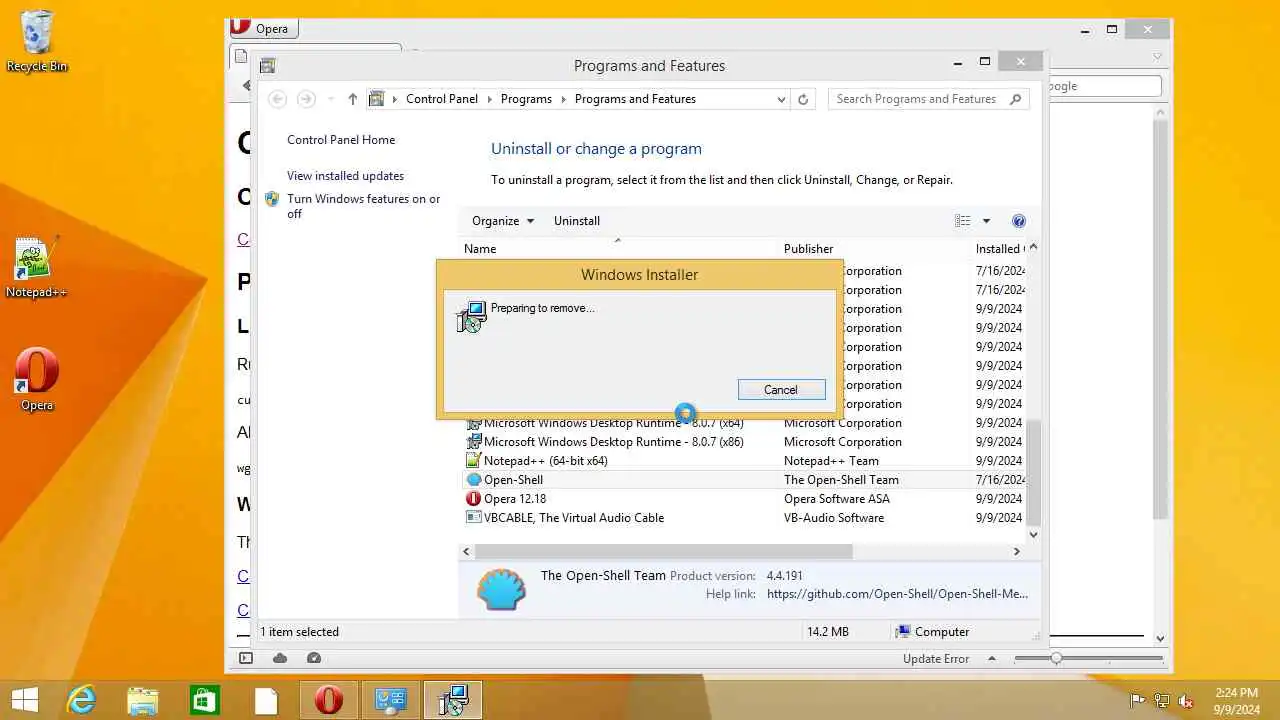Click the Notepad++ row icon

(474, 461)
